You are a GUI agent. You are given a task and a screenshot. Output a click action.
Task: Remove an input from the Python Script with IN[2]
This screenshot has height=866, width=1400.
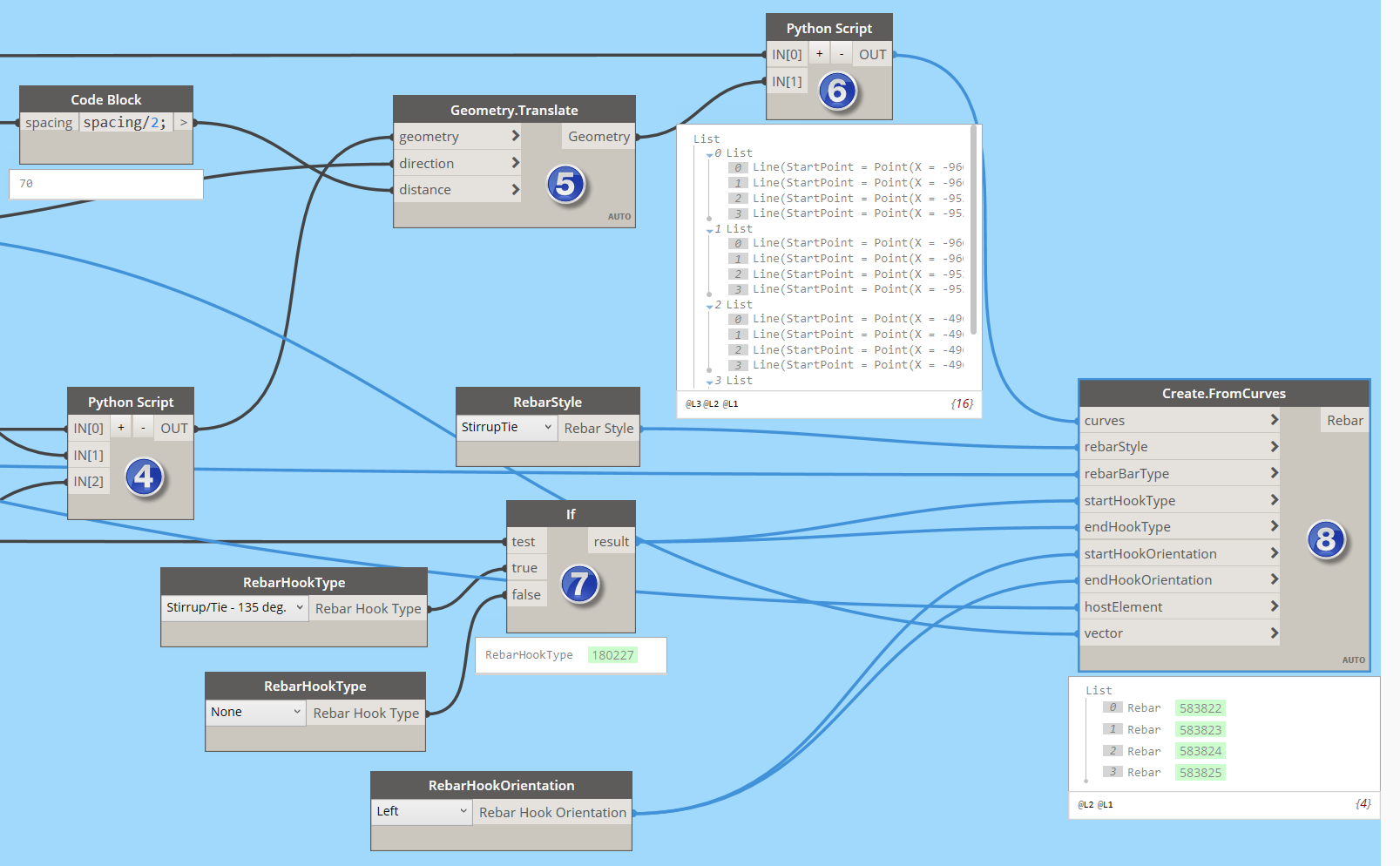(143, 428)
